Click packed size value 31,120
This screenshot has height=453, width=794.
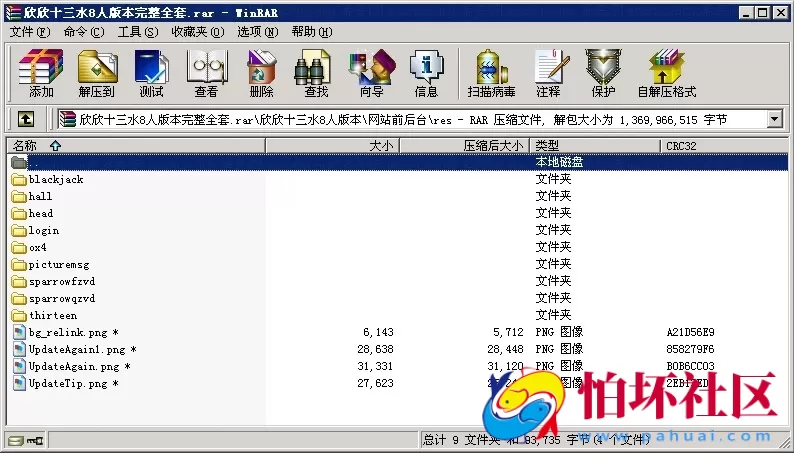pos(505,366)
